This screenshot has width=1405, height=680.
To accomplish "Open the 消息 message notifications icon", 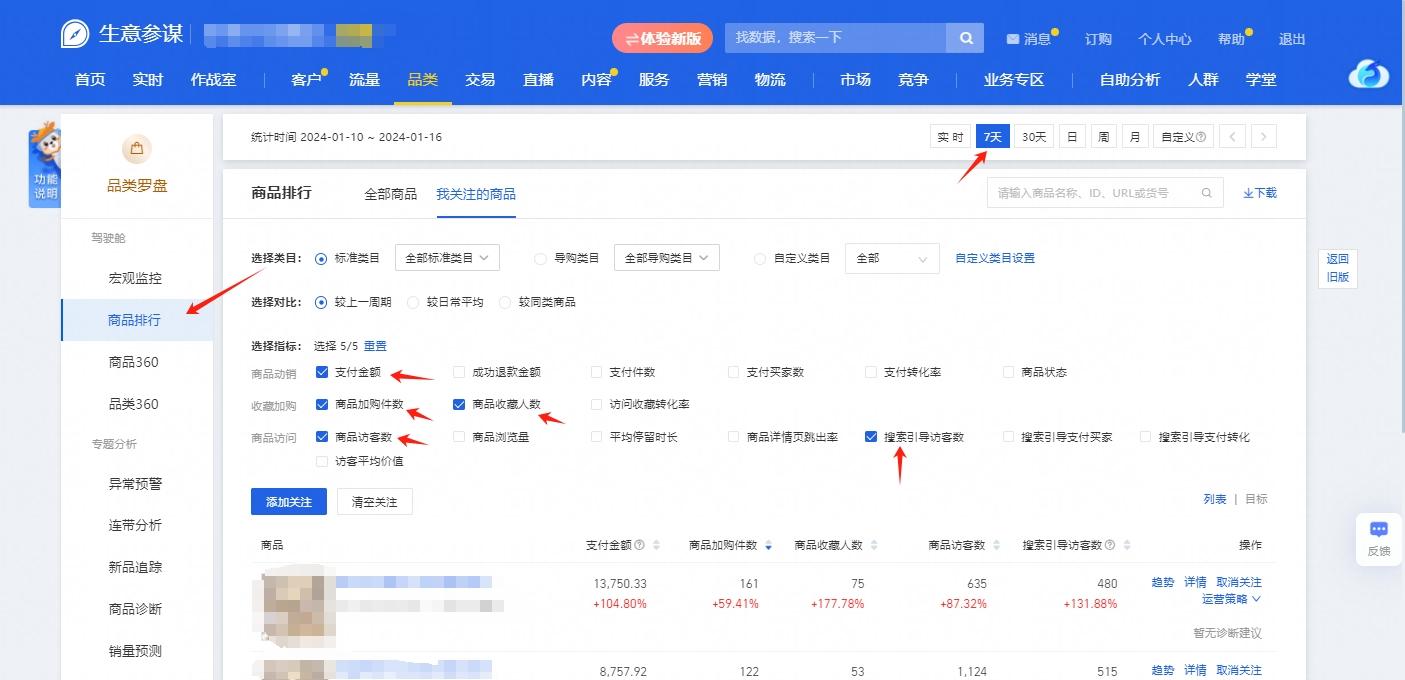I will point(1014,38).
